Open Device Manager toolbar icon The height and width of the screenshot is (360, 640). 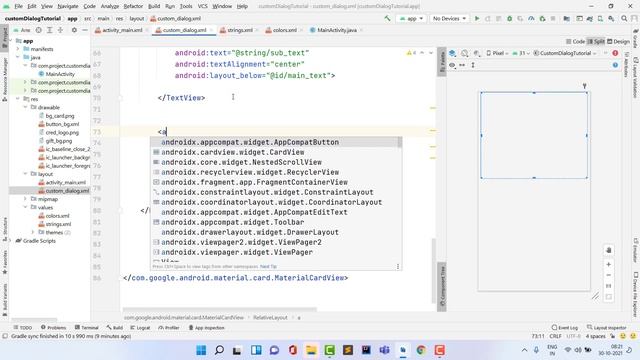point(600,18)
